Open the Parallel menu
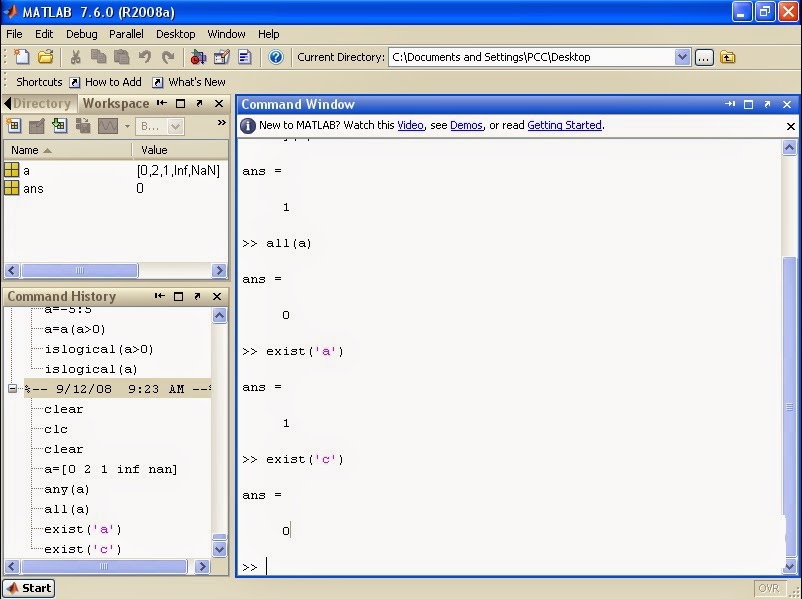Screen dimensions: 802x599 point(126,34)
